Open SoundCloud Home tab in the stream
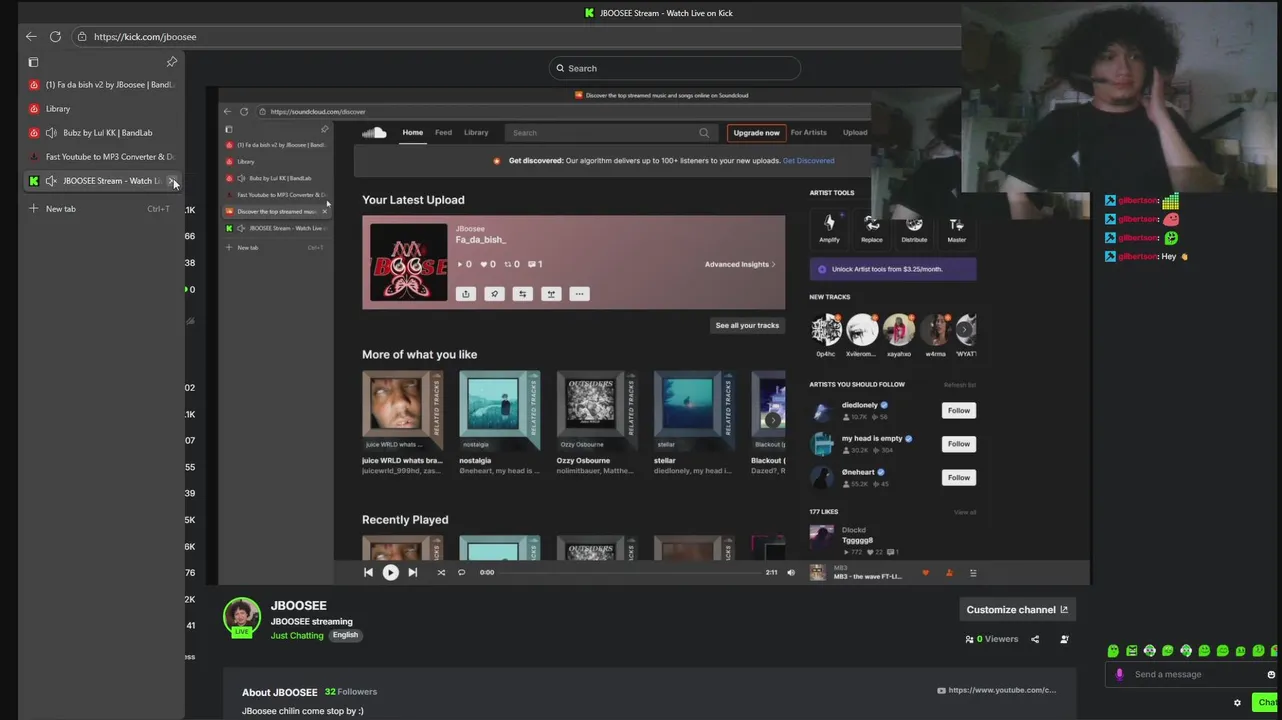 pos(413,133)
